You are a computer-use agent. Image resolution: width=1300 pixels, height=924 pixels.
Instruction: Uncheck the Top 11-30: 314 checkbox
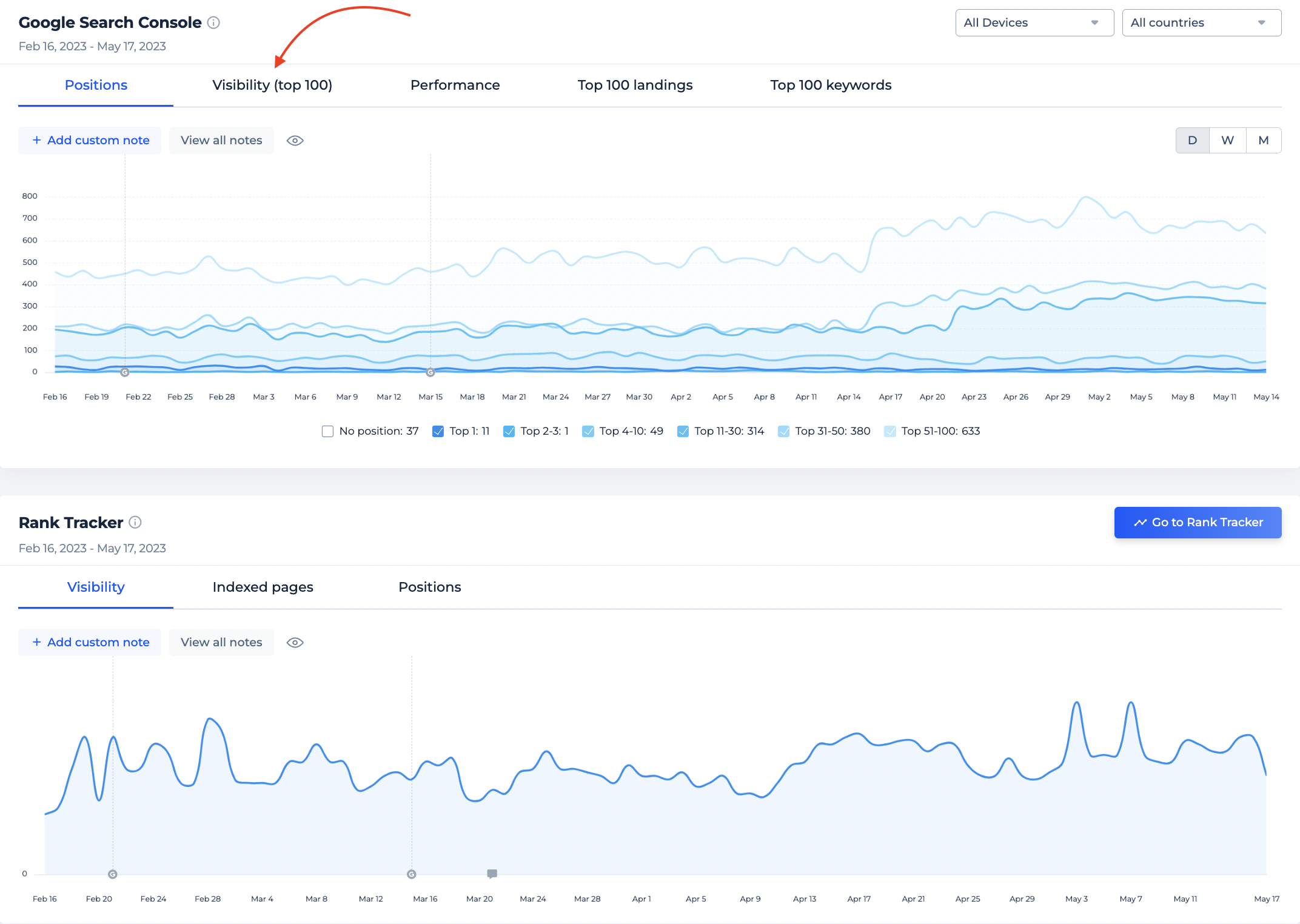(x=683, y=431)
